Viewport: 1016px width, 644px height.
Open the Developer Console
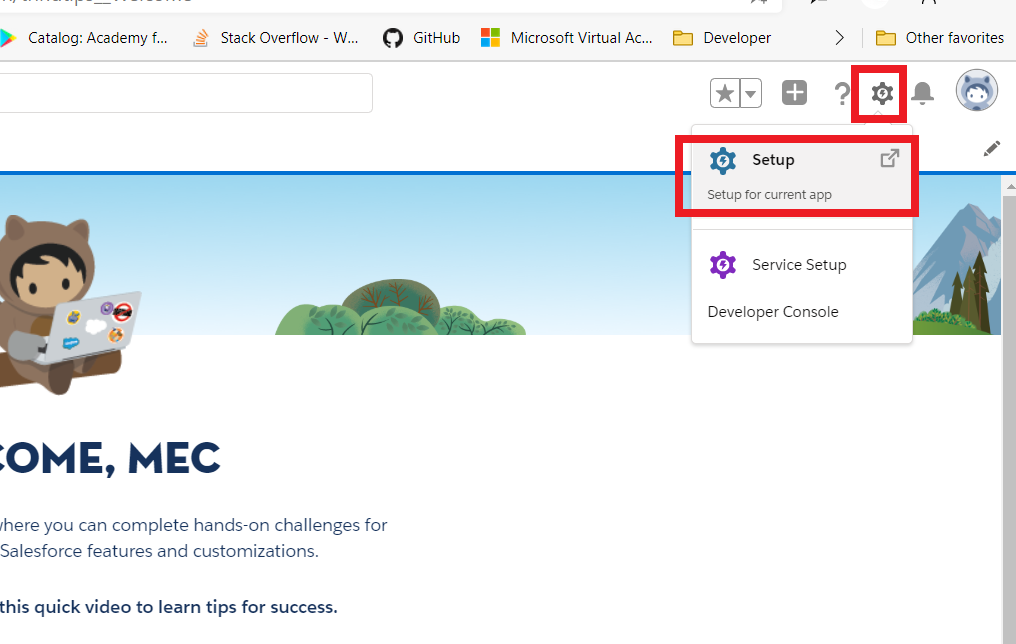pos(772,311)
